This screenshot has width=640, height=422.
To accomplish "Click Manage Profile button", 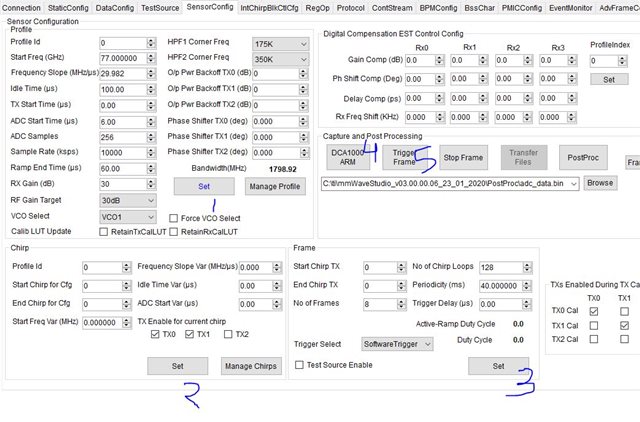I will [x=275, y=187].
